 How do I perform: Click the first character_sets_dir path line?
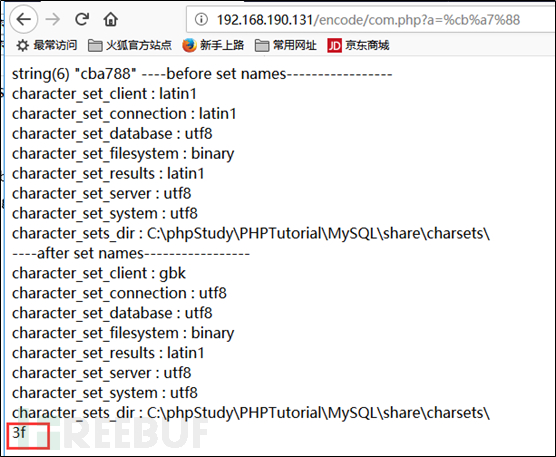(x=251, y=233)
